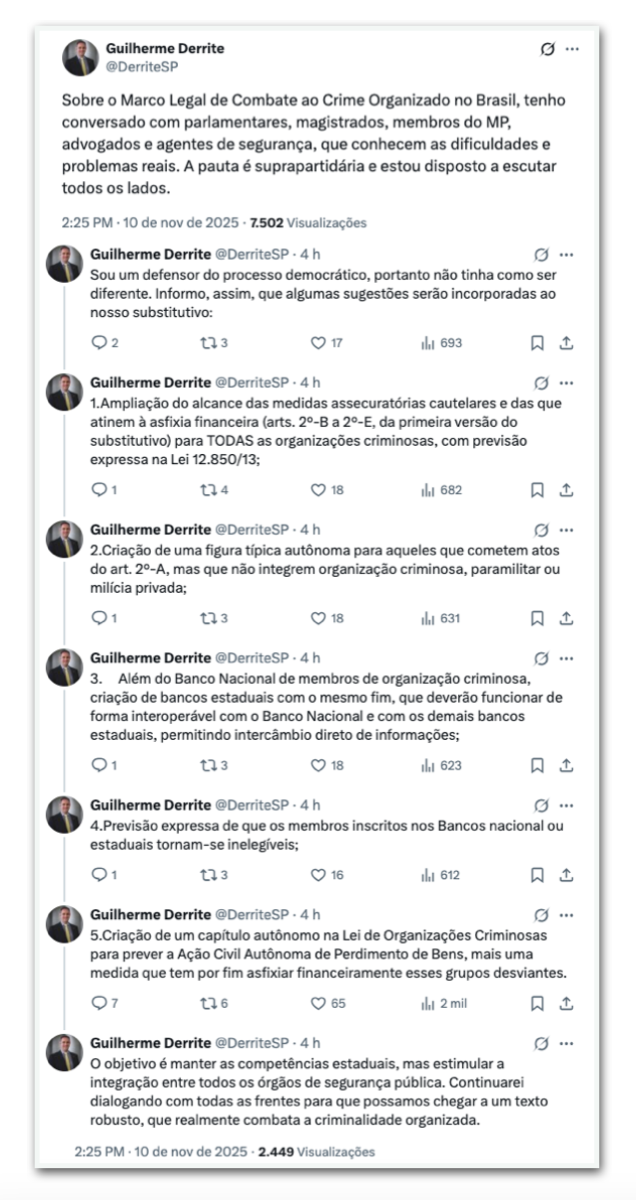Click the Grok icon on the main tweet
Image resolution: width=636 pixels, height=1200 pixels.
(547, 49)
